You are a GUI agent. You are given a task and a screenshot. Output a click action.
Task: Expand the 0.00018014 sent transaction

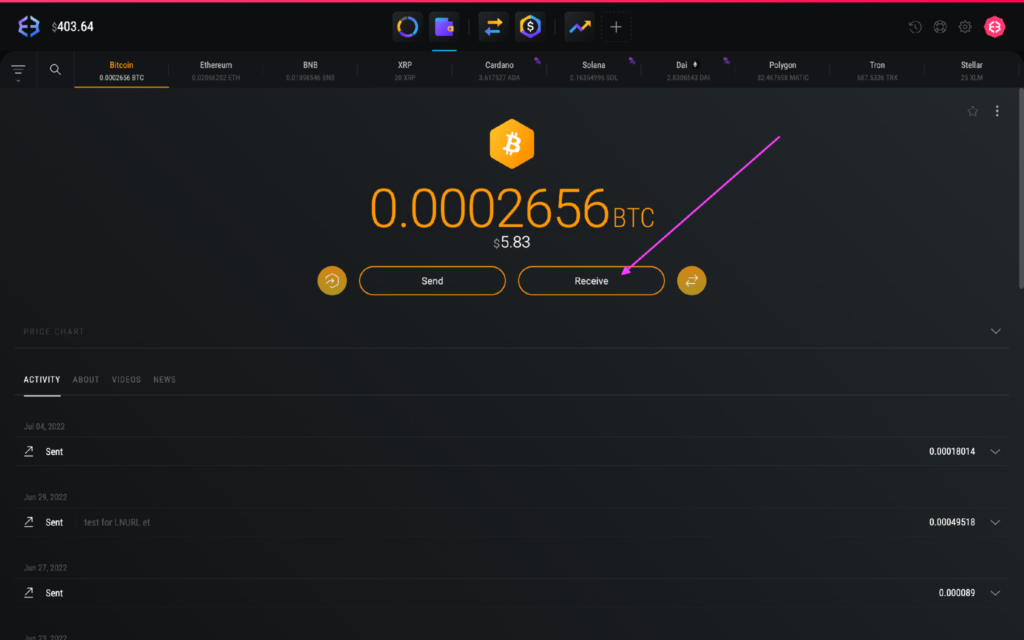click(x=995, y=451)
